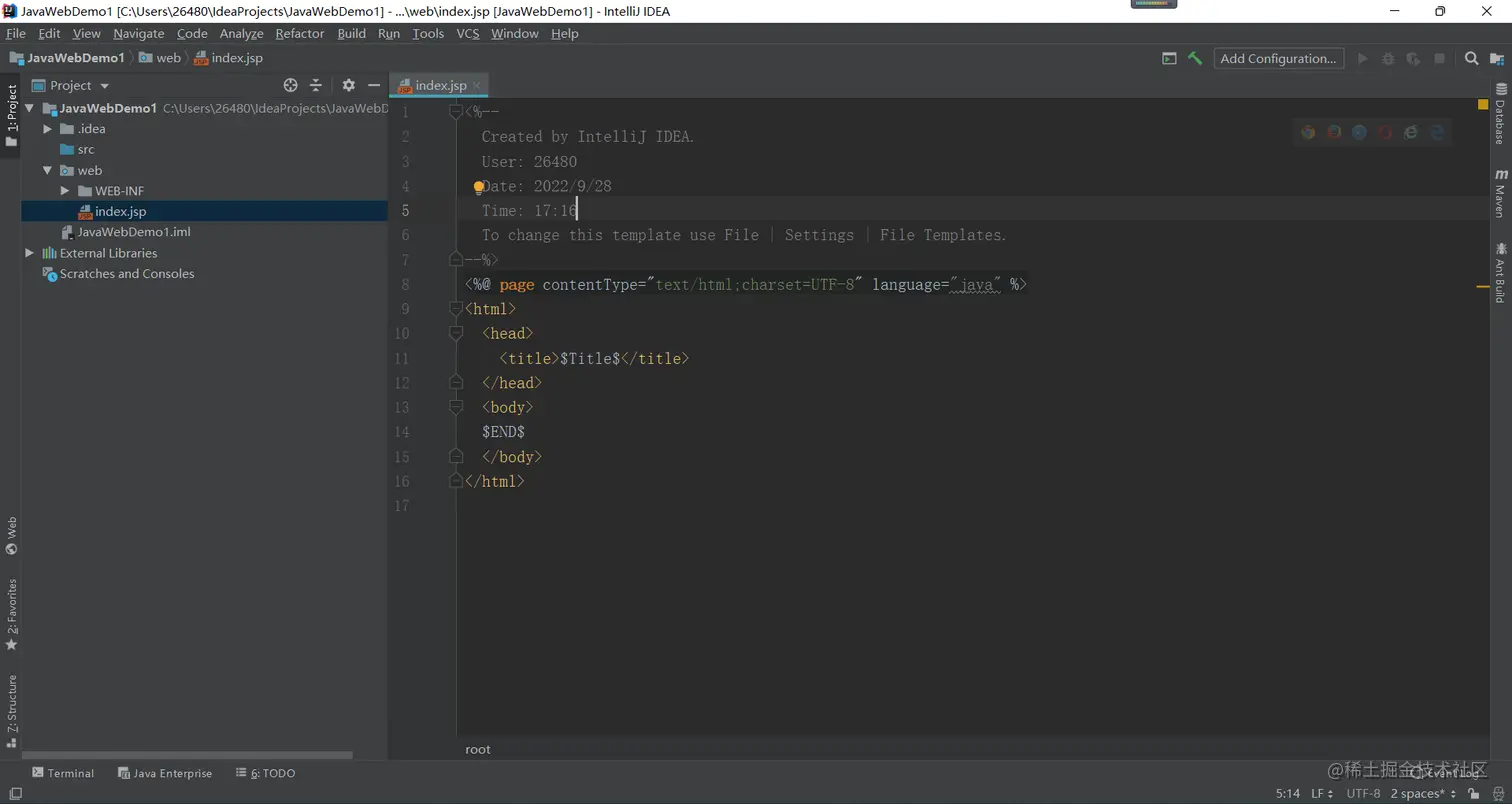Open the Ant Build tool window

[x=1500, y=272]
